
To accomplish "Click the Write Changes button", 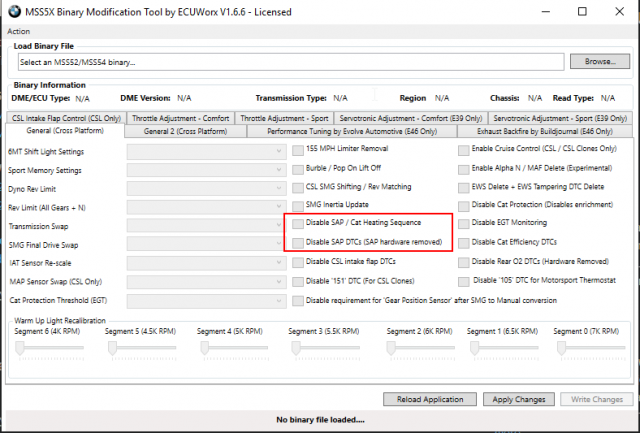I will tap(597, 399).
